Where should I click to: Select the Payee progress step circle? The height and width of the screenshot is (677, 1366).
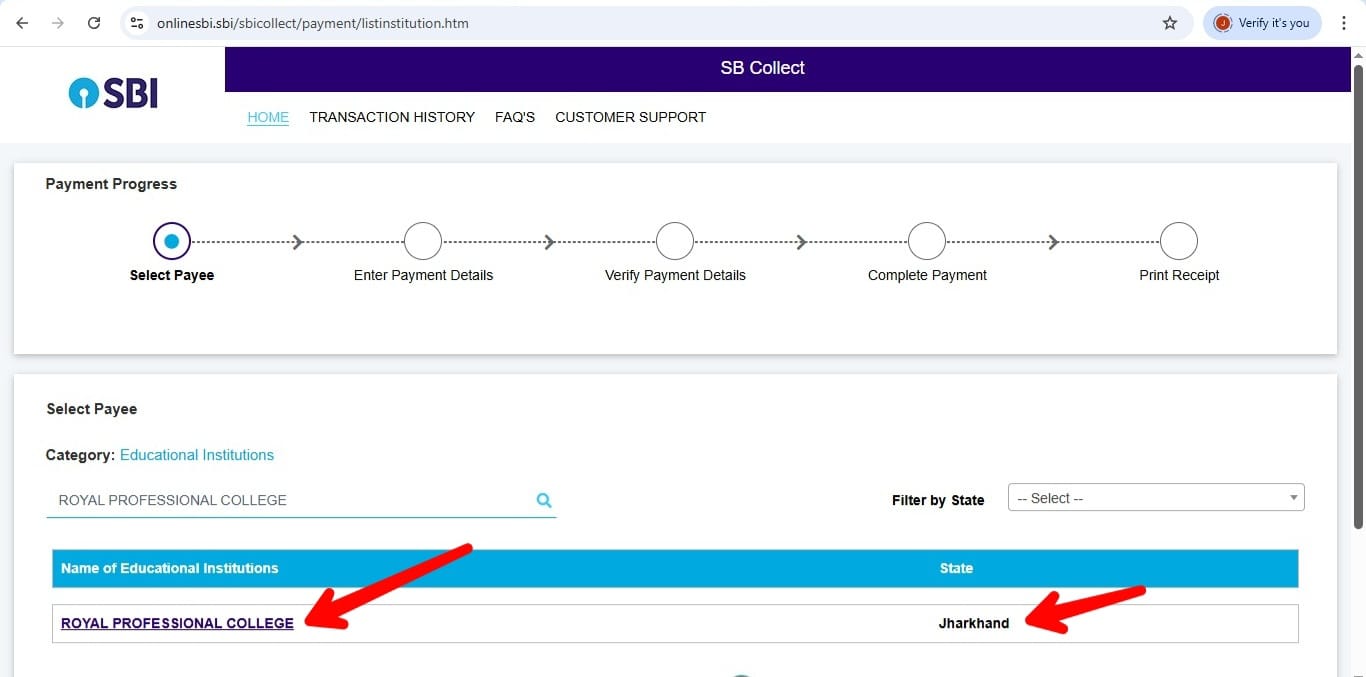(x=171, y=241)
